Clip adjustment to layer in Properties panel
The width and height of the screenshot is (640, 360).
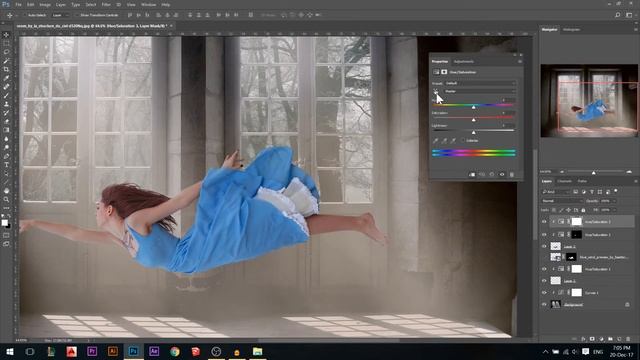472,175
